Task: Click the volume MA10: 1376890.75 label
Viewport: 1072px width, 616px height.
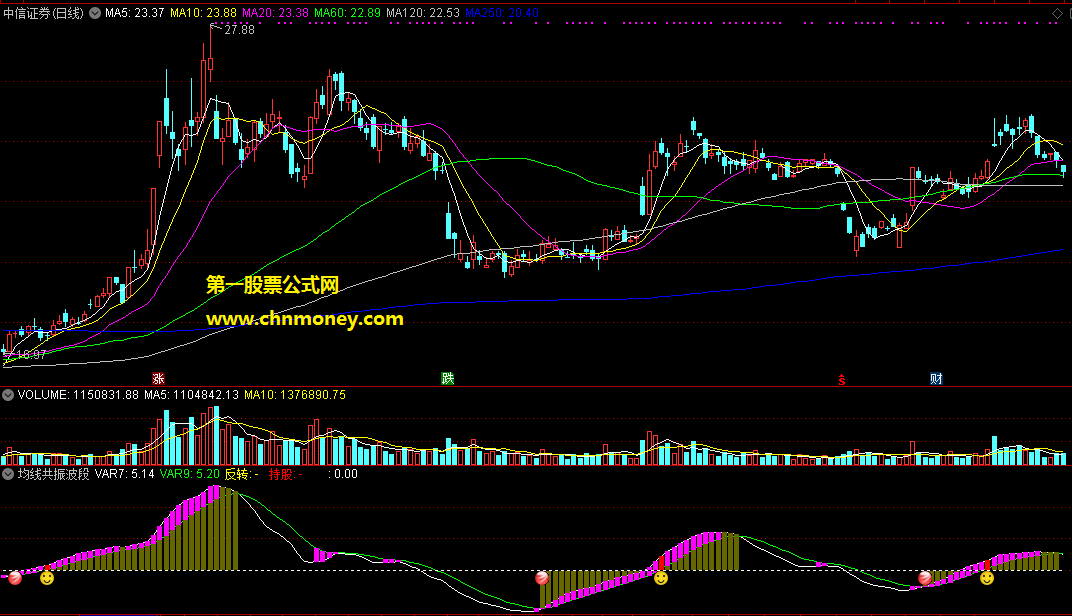Action: [295, 395]
